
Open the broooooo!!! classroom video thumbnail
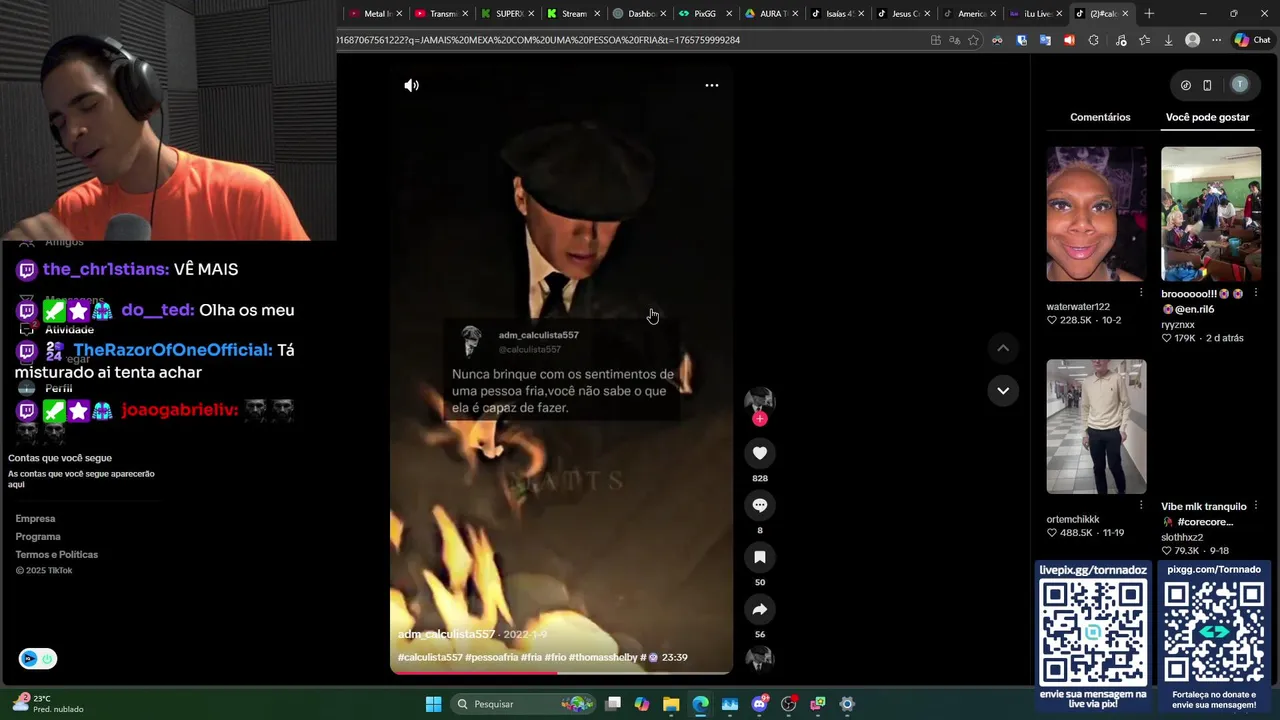(1211, 214)
